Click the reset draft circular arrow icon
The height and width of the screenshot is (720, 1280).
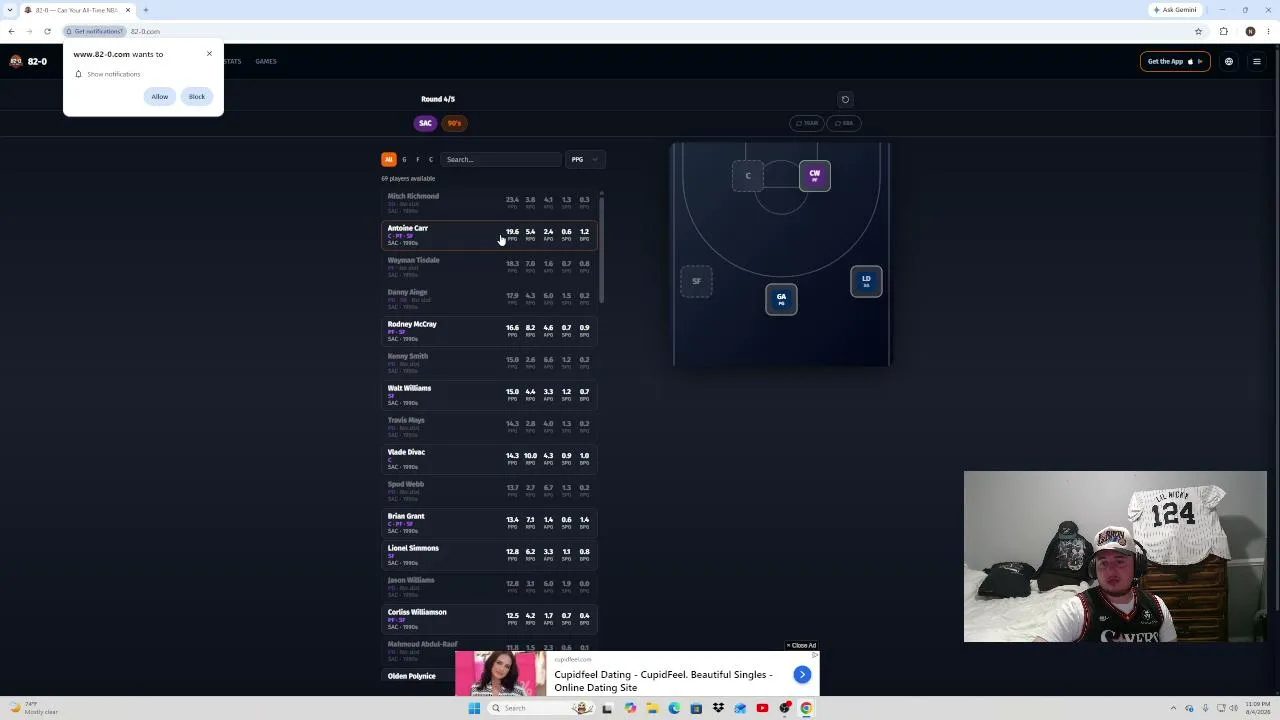coord(845,99)
